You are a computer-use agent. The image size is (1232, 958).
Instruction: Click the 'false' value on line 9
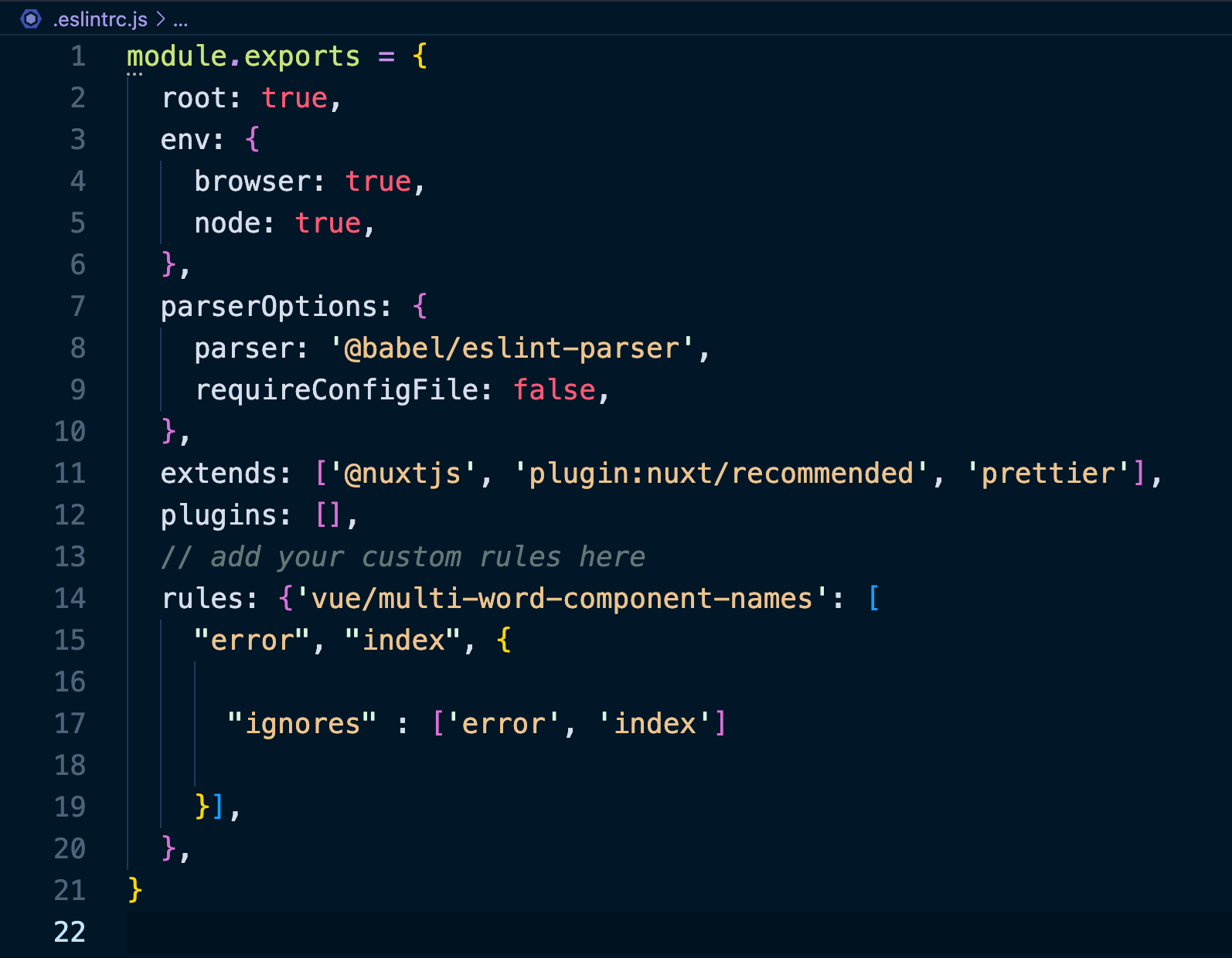point(554,389)
